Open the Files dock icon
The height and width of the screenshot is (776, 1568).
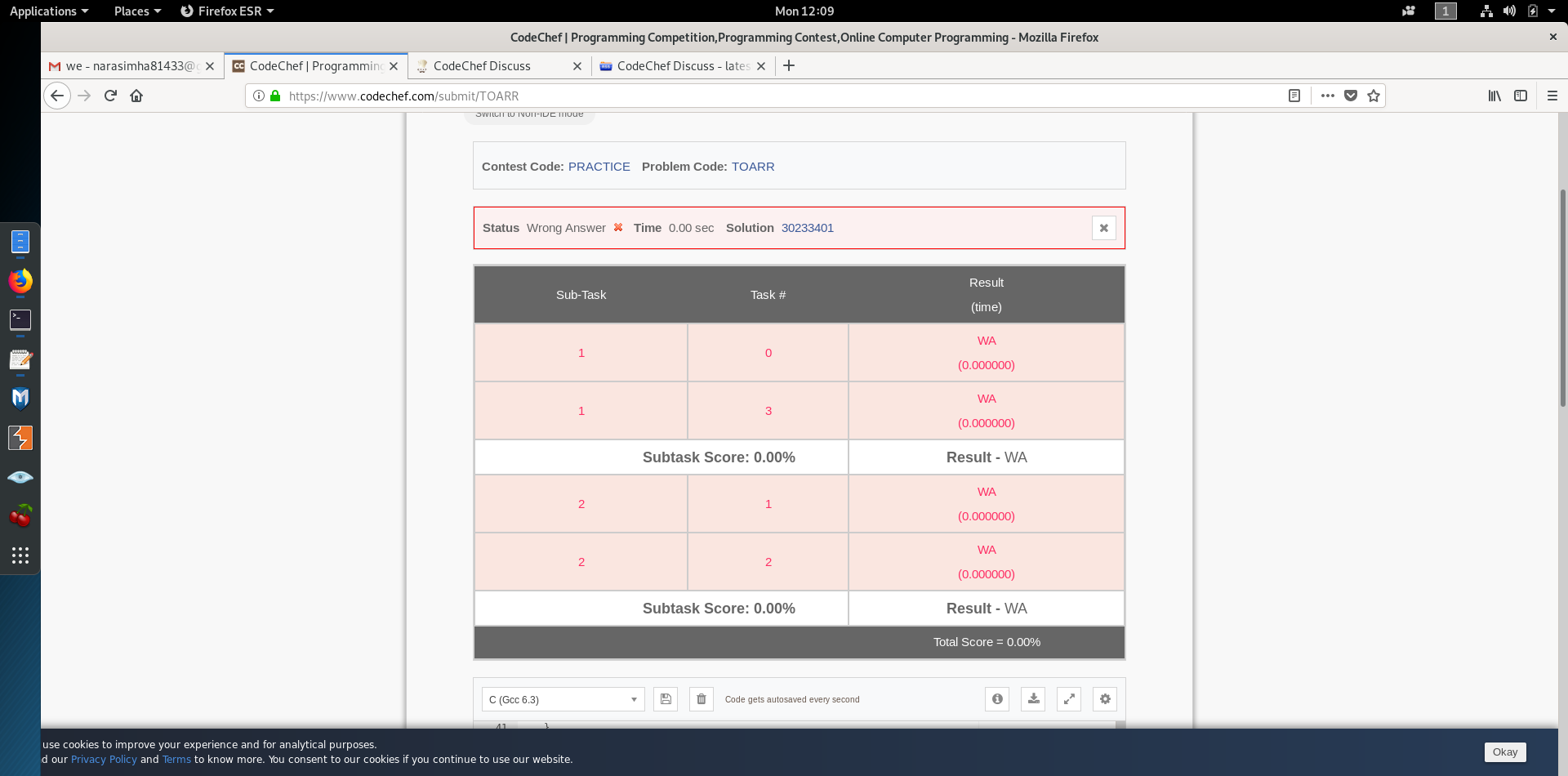(x=20, y=242)
